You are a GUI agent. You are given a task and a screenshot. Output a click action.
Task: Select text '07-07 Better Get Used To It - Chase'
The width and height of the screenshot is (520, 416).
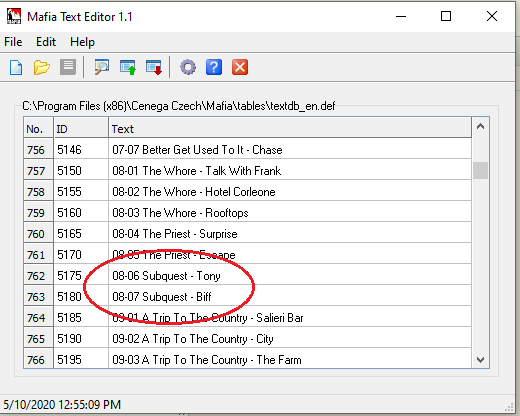point(197,150)
